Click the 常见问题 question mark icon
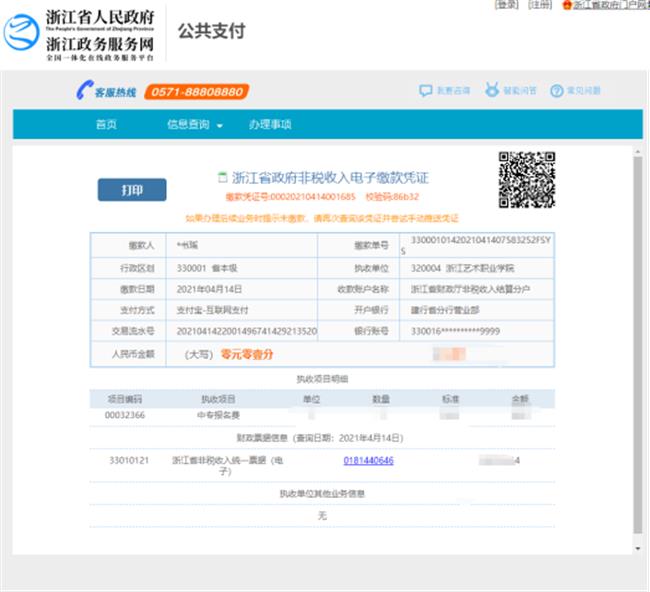 pos(557,91)
